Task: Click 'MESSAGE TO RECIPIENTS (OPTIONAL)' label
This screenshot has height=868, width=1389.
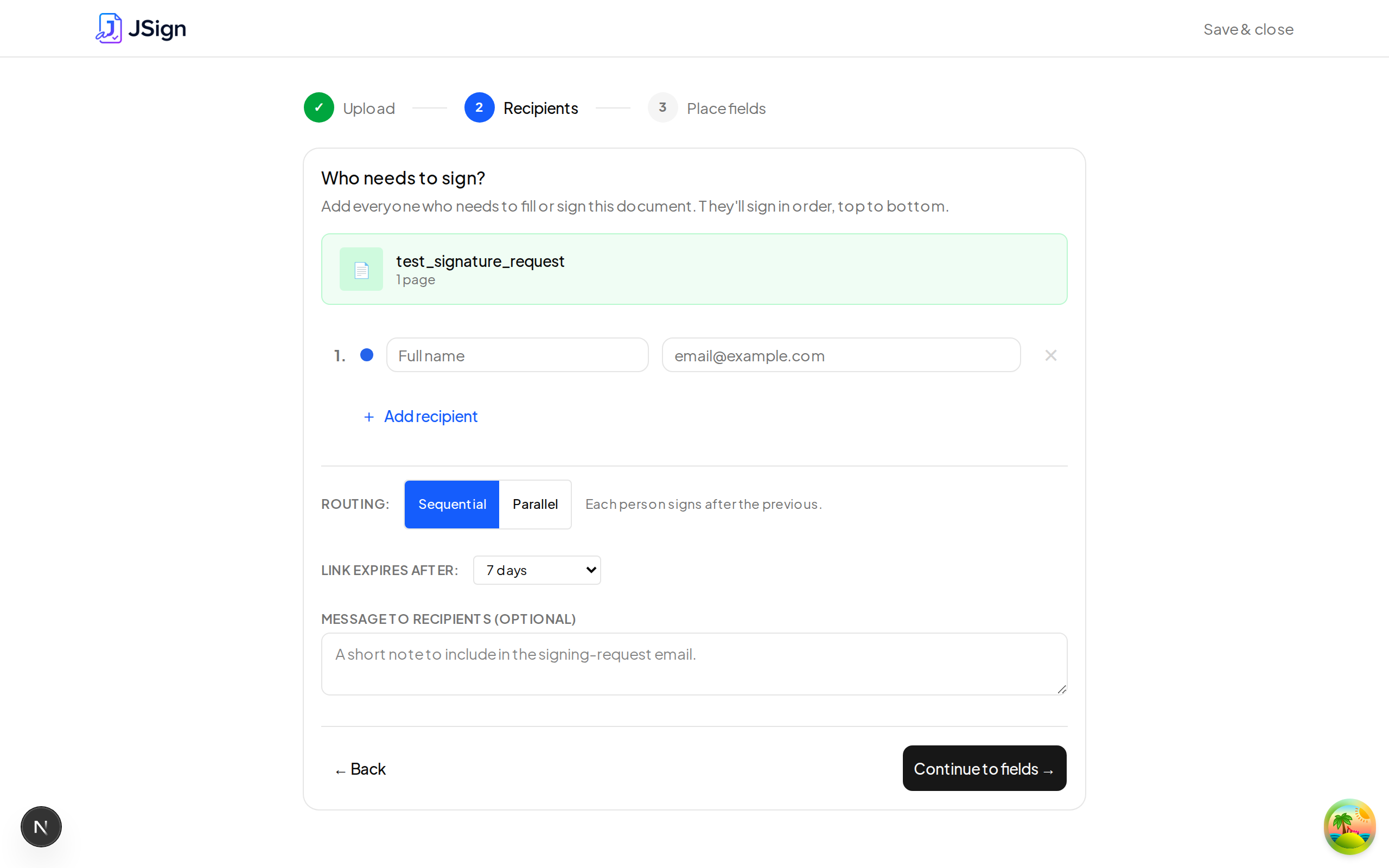Action: click(x=448, y=619)
